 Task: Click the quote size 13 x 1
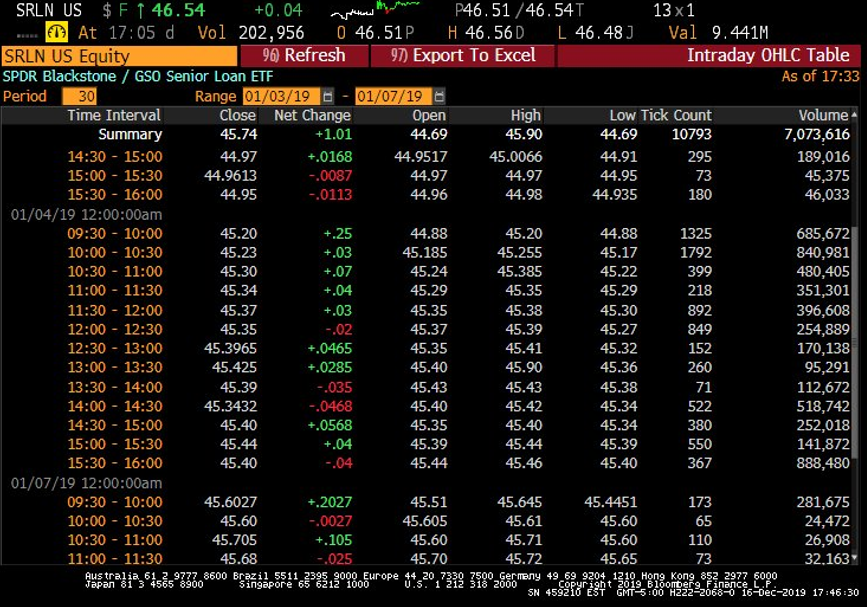673,10
